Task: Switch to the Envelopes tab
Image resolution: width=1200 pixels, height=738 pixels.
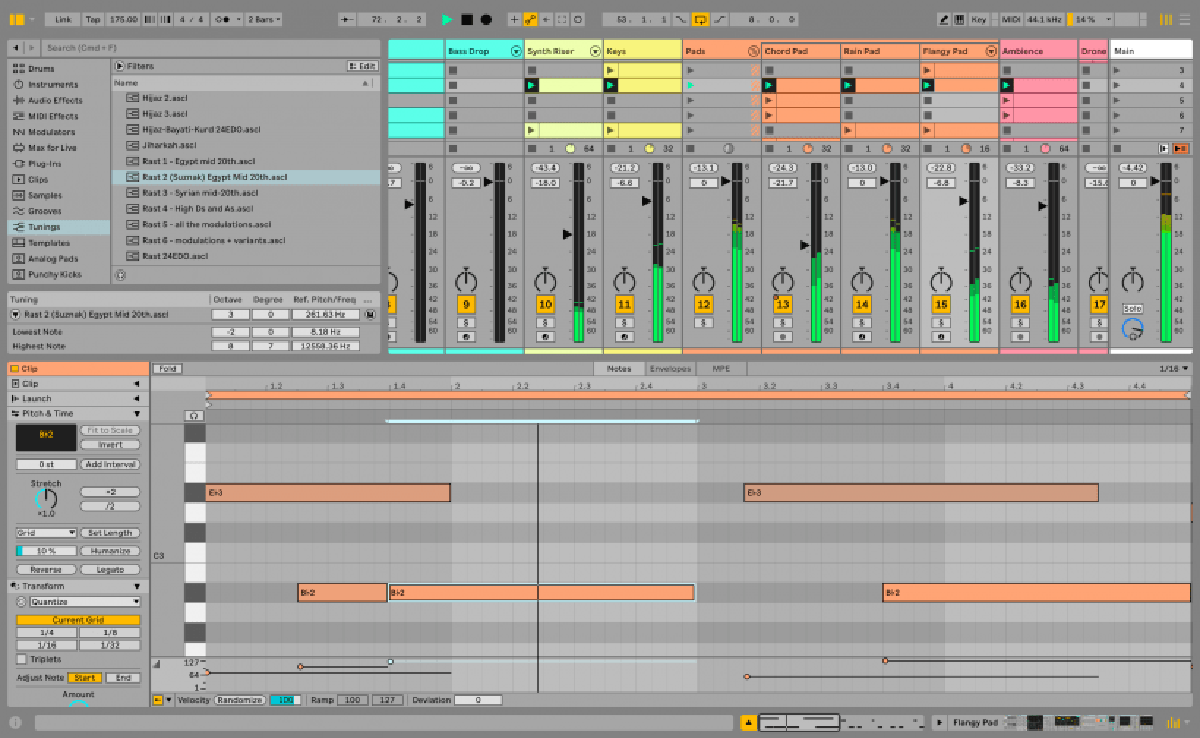Action: 668,369
